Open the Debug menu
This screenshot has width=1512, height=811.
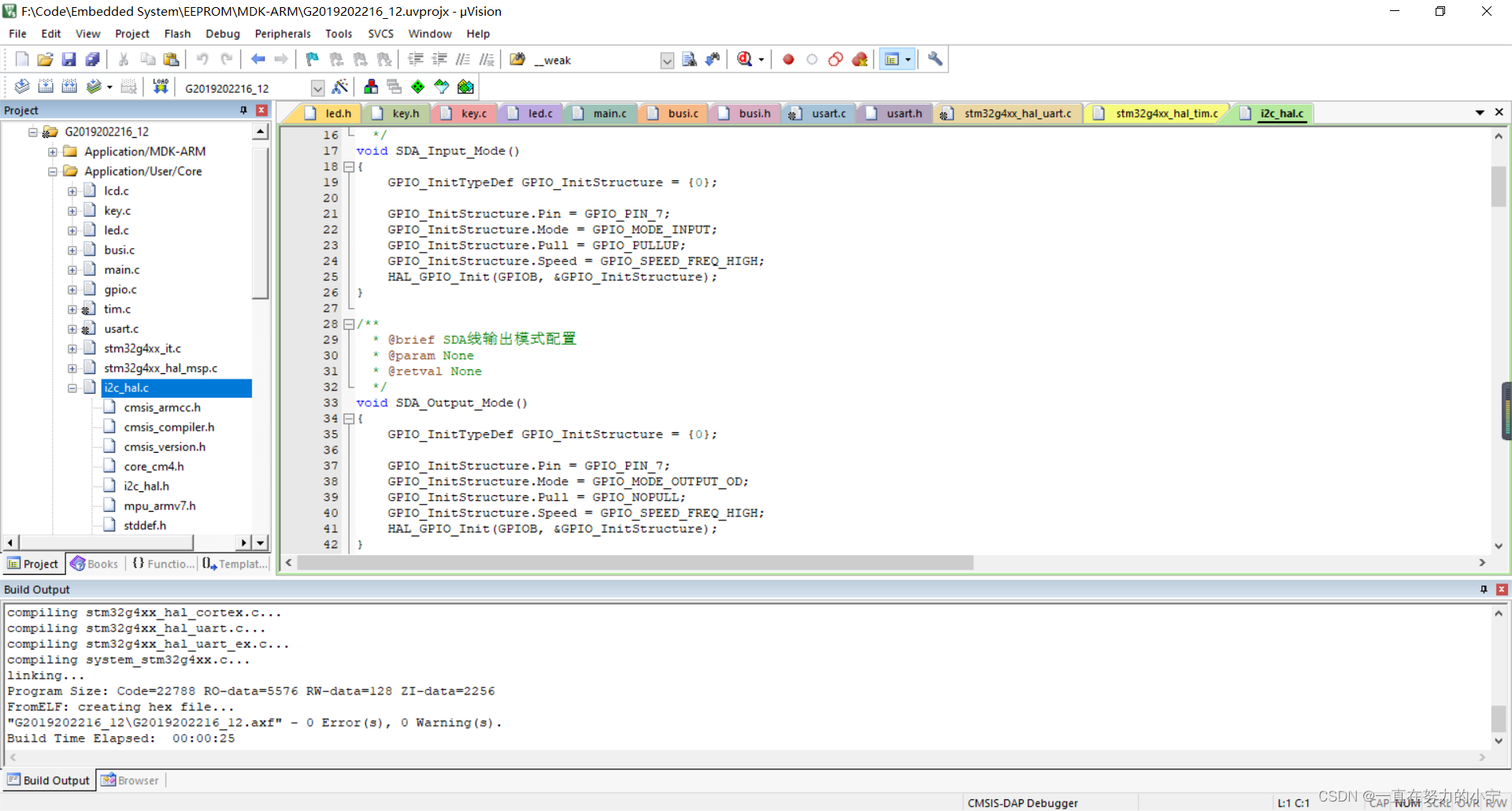223,34
